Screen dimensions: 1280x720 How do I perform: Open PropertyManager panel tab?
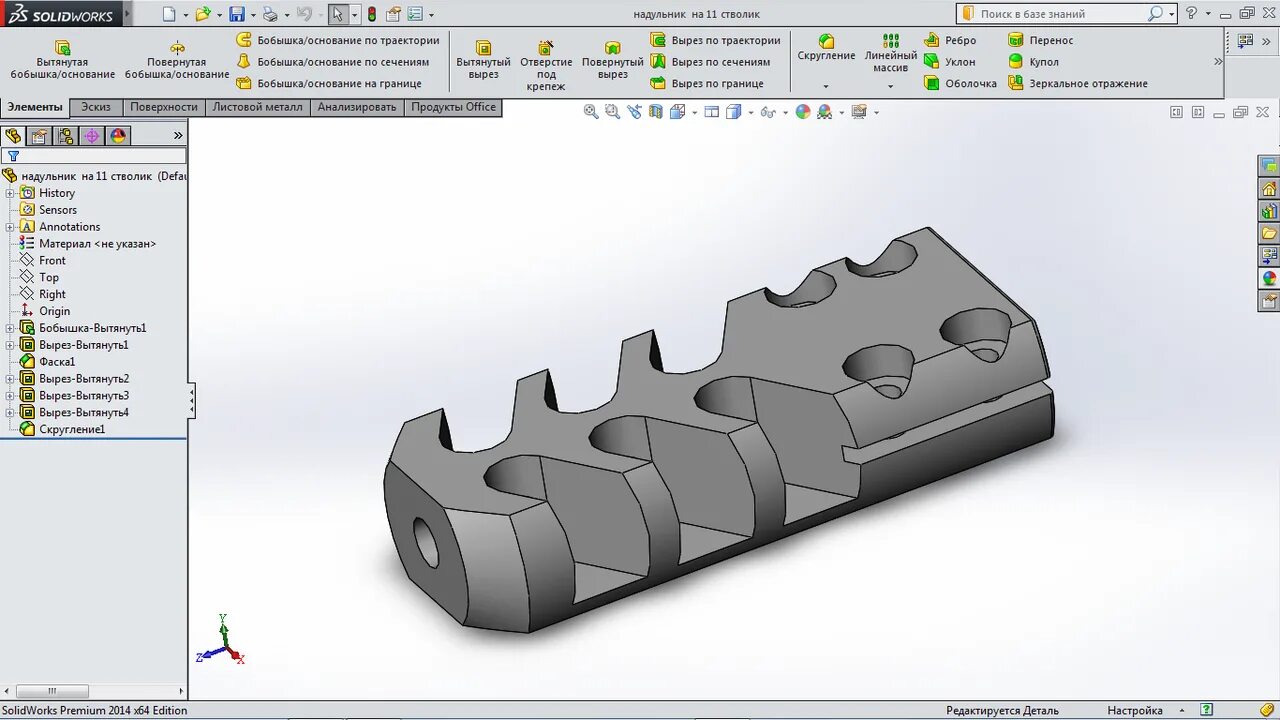pyautogui.click(x=39, y=135)
